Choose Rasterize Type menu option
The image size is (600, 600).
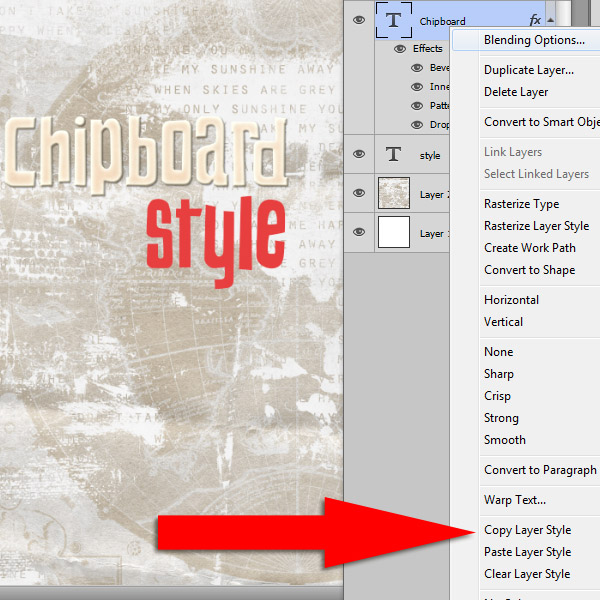coord(521,204)
